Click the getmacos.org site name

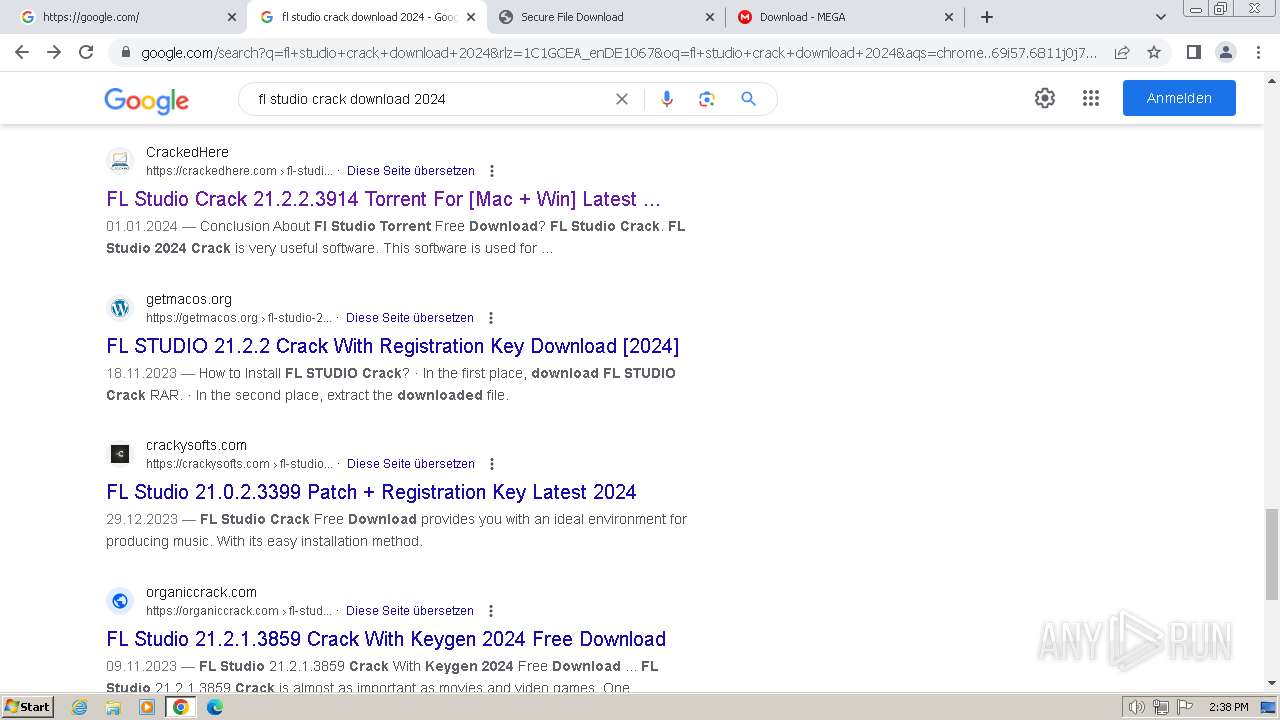(x=189, y=299)
